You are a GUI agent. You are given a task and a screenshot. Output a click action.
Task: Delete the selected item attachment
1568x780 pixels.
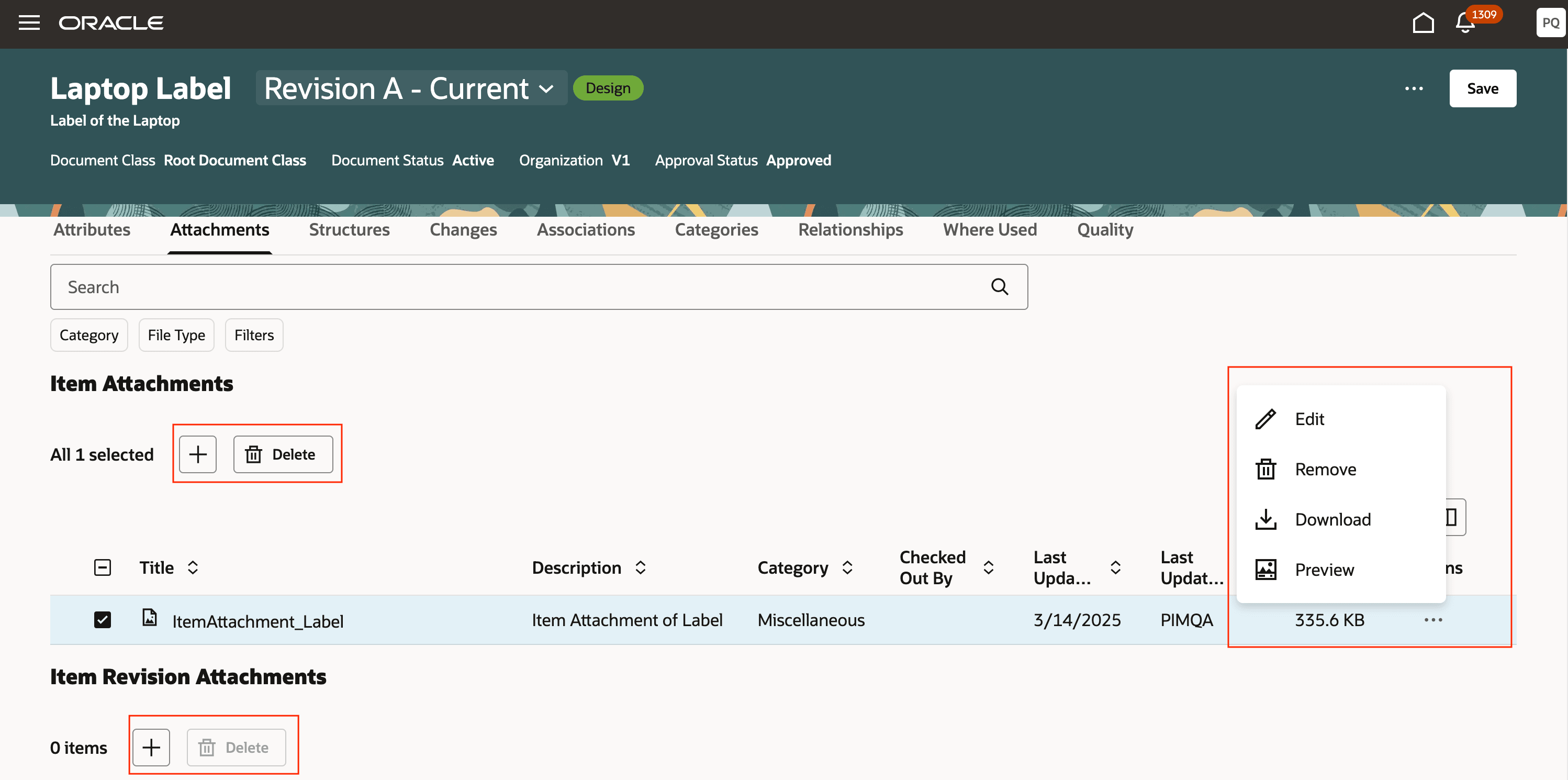click(283, 454)
